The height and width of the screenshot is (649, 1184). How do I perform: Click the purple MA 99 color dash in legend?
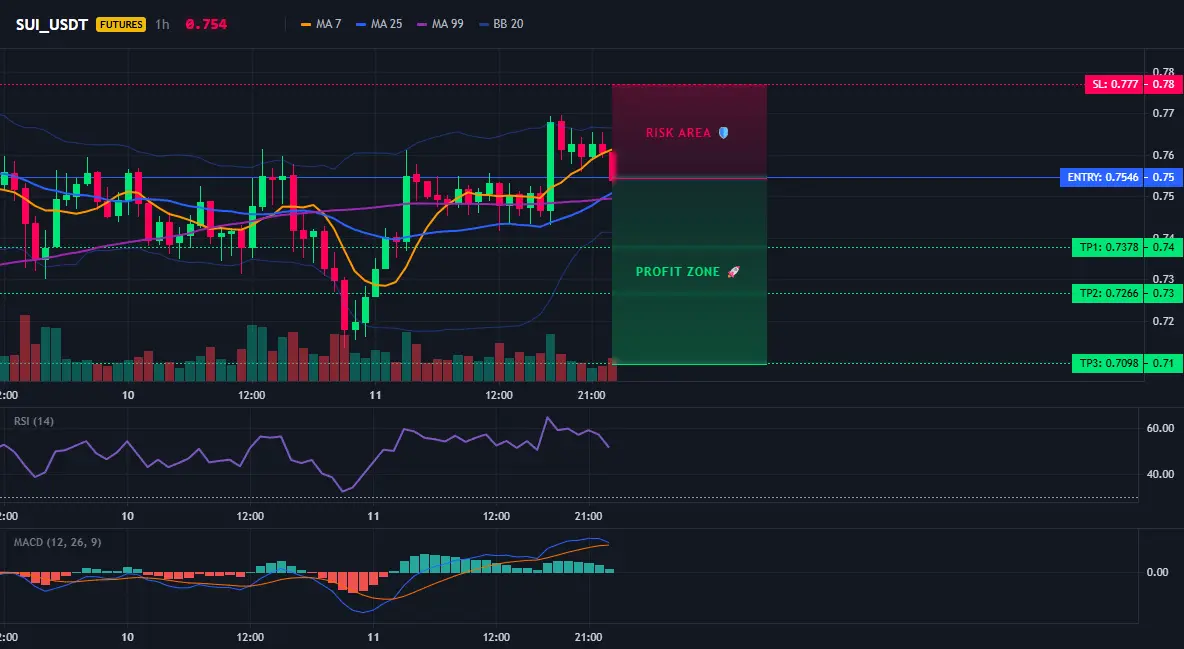point(421,24)
